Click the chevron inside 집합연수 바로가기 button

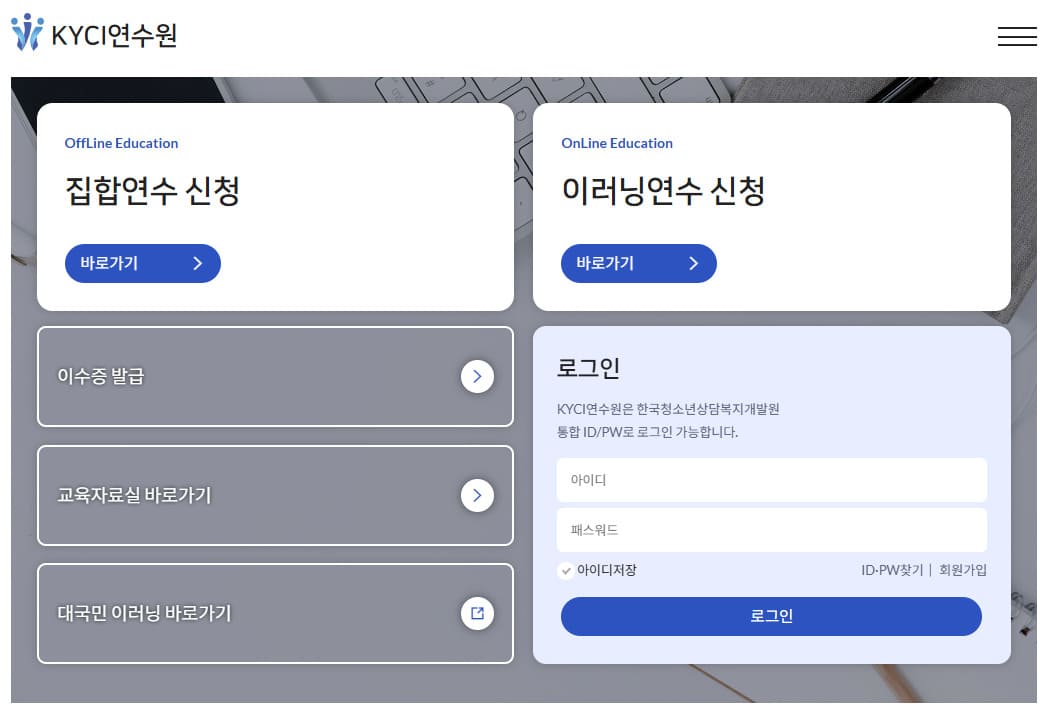197,263
